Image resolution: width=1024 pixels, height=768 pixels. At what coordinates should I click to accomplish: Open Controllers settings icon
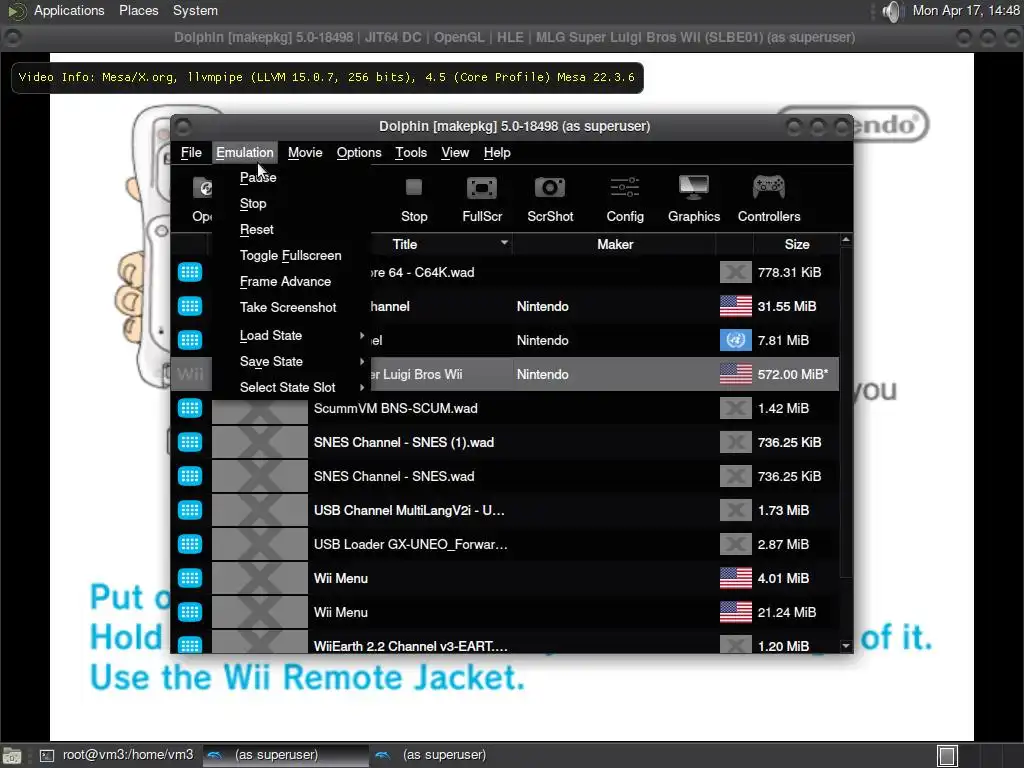coord(769,199)
